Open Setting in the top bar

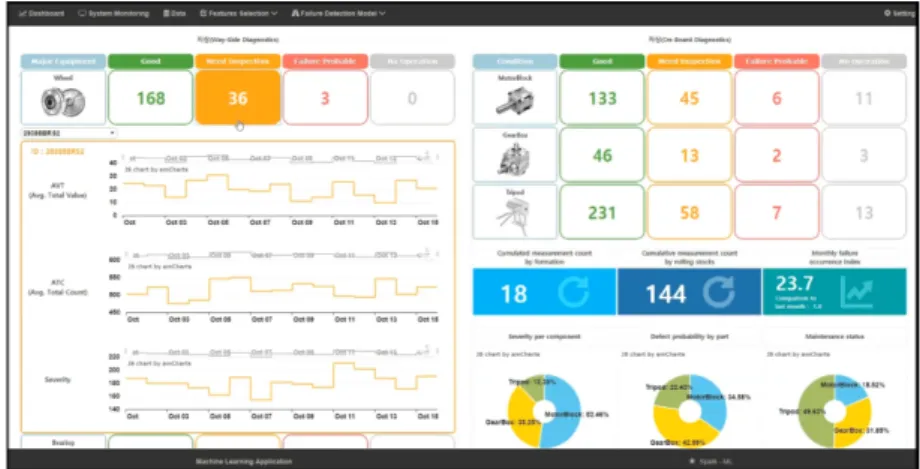coord(901,13)
